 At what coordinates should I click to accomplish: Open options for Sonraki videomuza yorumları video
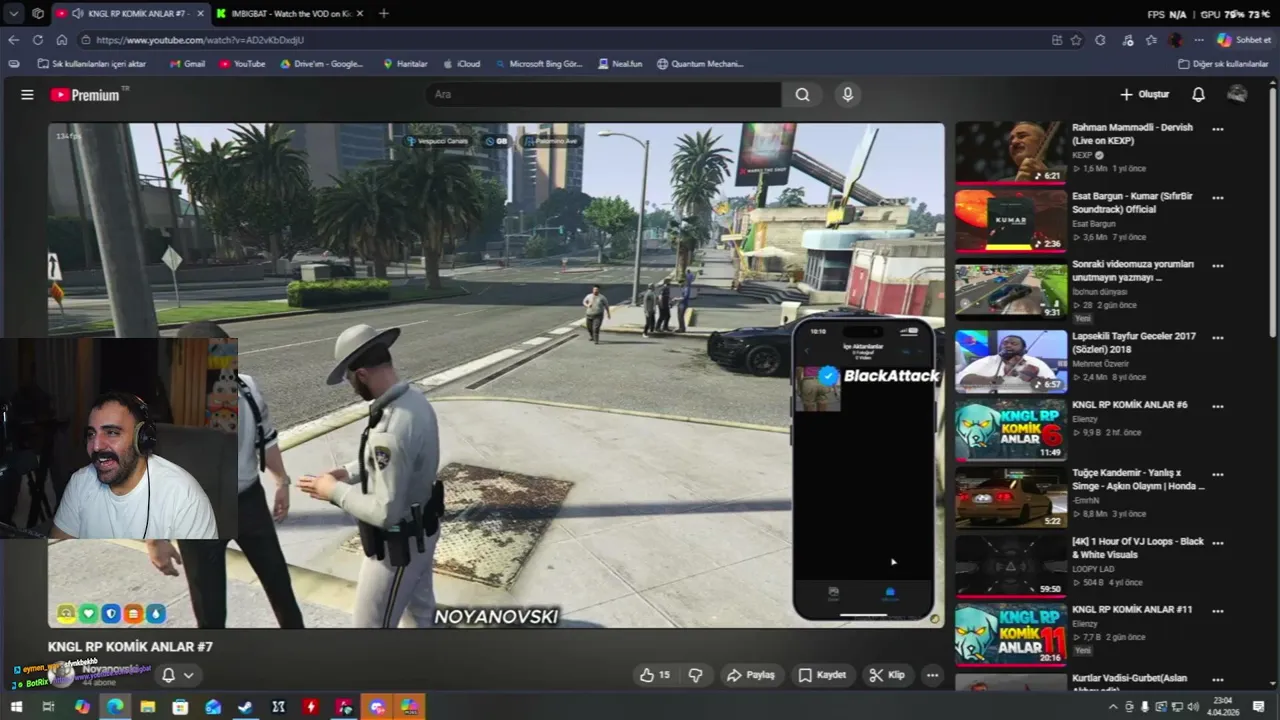(x=1218, y=266)
